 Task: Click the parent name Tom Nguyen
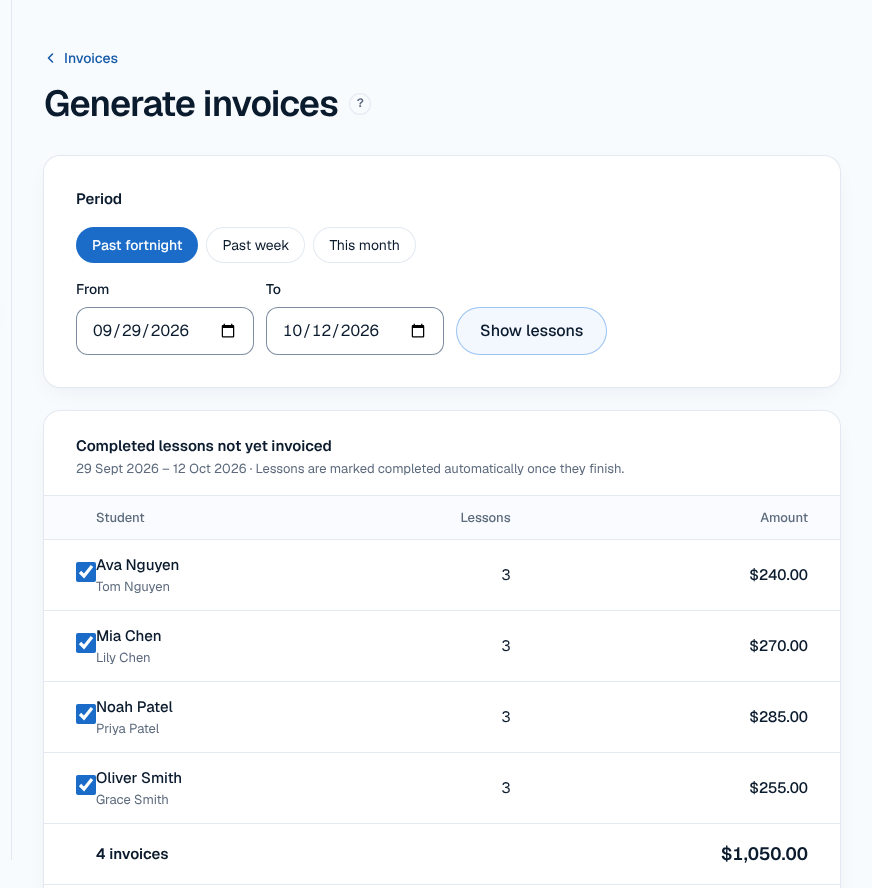pyautogui.click(x=133, y=587)
